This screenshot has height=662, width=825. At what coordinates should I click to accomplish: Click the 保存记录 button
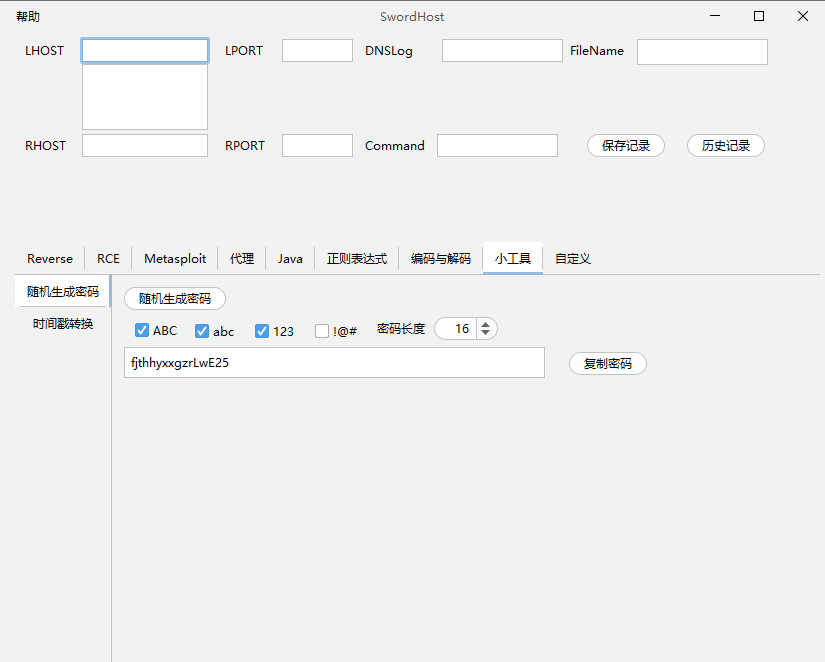626,146
